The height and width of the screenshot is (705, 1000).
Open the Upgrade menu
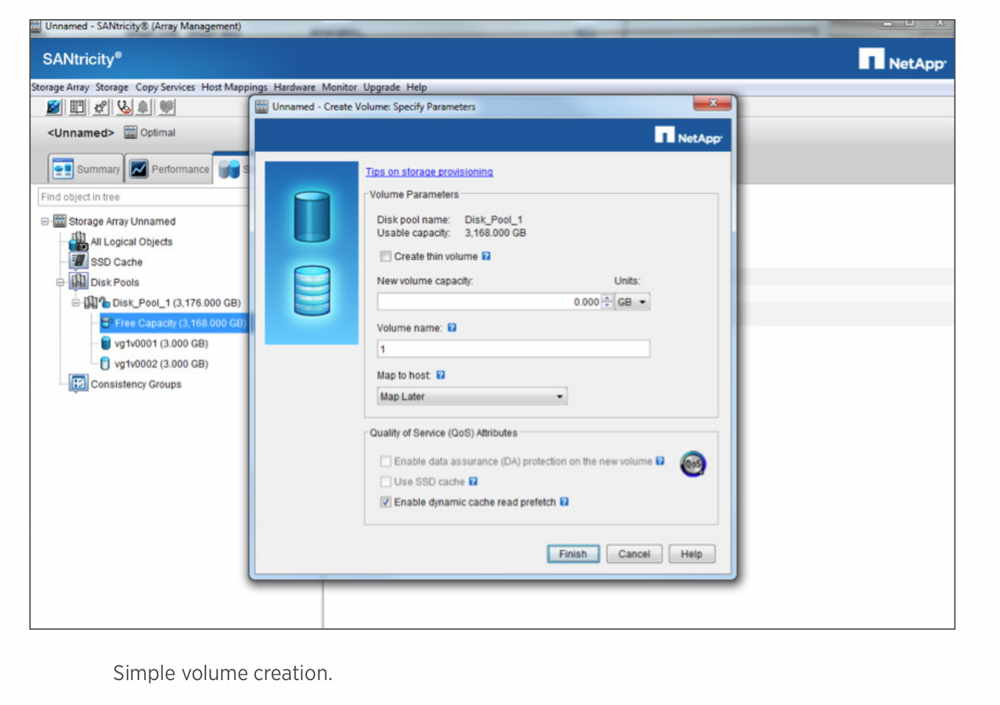tap(381, 87)
